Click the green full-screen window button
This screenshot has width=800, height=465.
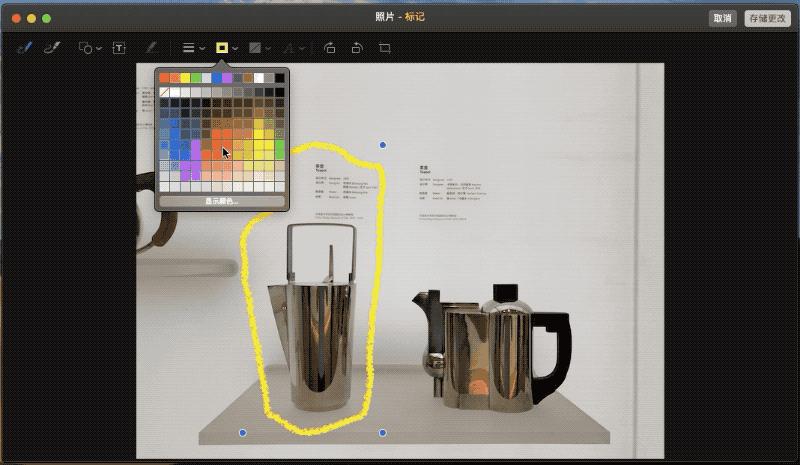[x=46, y=18]
